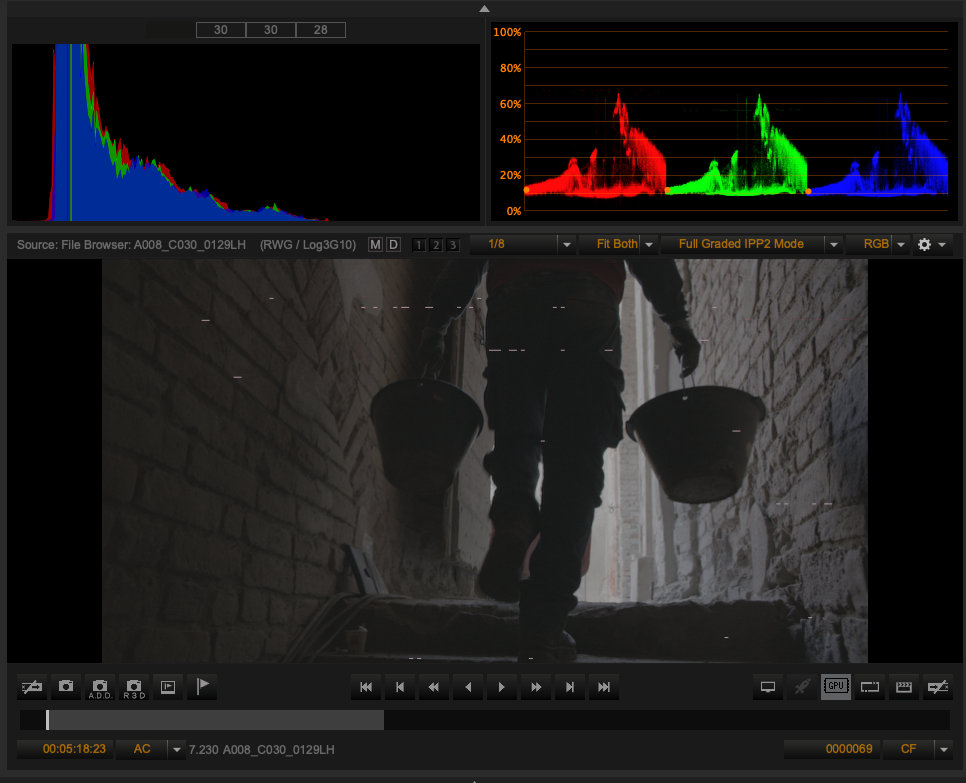Click the frame-with-flag marker icon

pos(168,686)
